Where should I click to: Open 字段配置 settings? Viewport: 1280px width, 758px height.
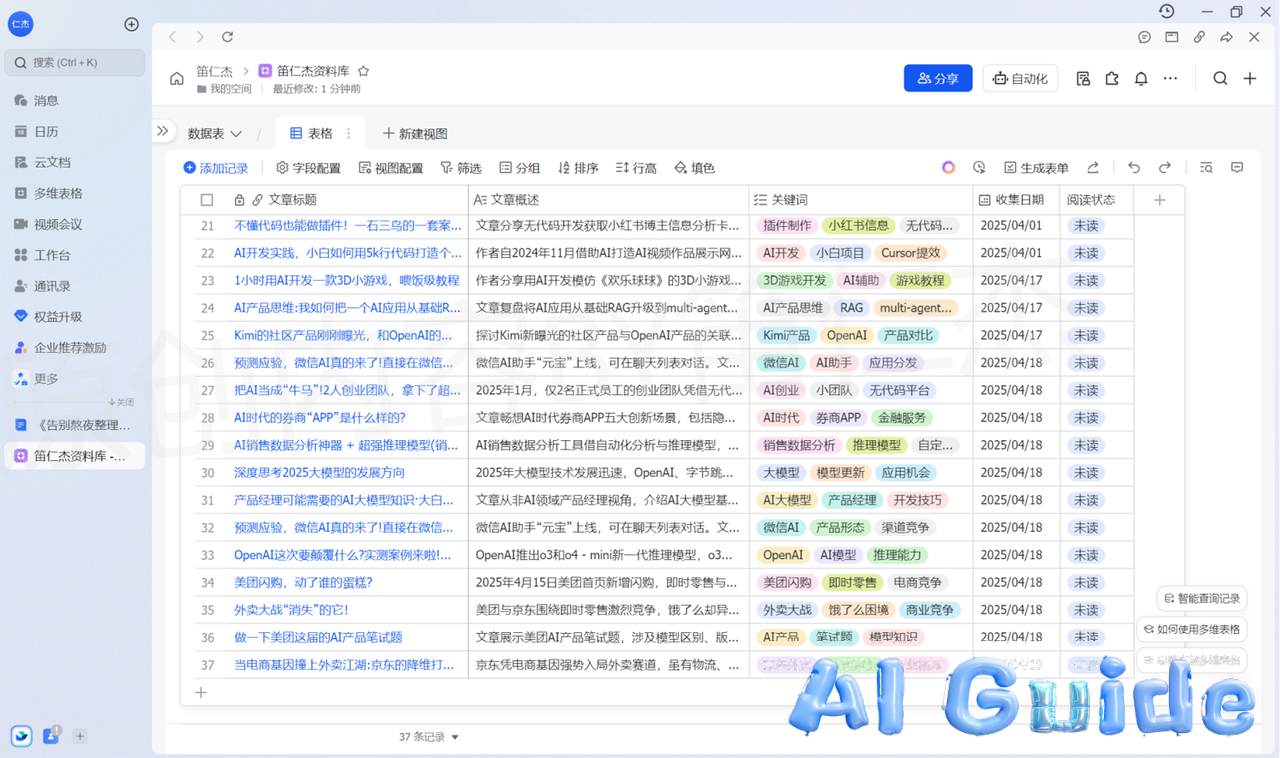[308, 168]
